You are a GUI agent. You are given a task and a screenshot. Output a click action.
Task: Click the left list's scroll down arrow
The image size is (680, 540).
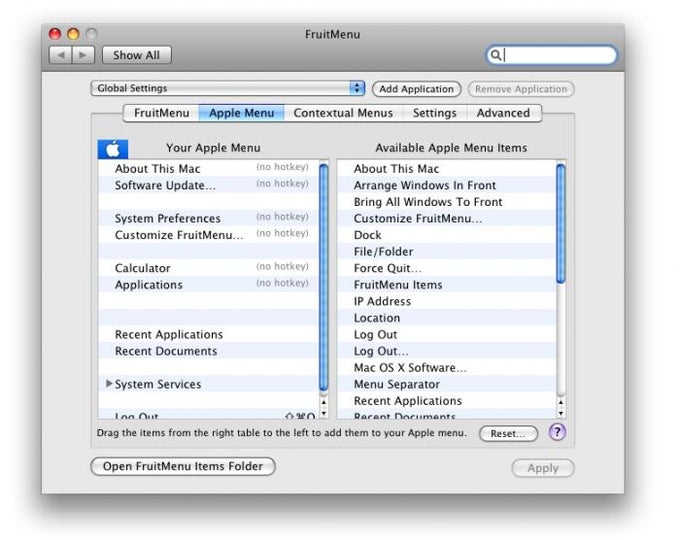324,413
